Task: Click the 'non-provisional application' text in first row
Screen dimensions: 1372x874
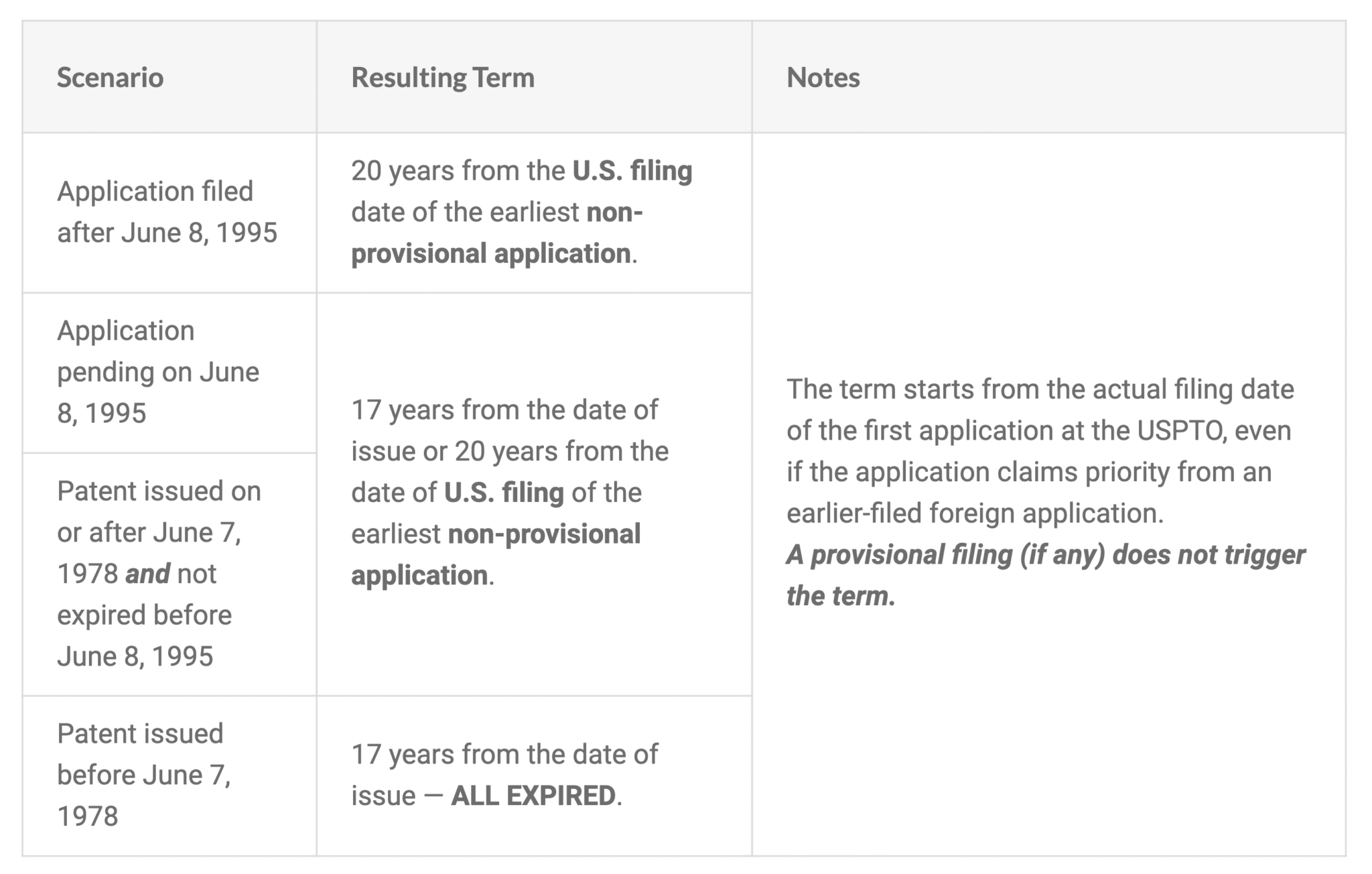Action: [x=496, y=233]
